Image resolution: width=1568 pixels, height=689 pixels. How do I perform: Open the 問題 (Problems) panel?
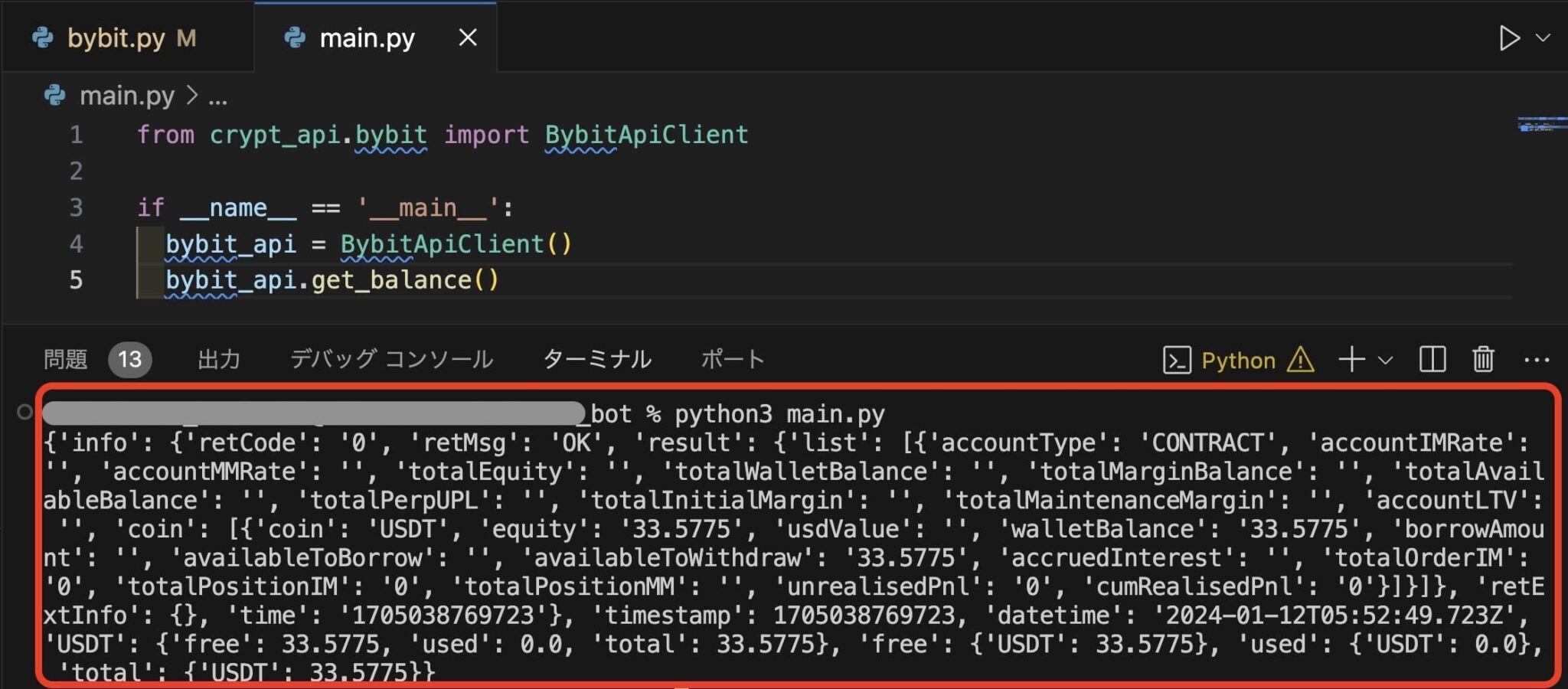(66, 359)
